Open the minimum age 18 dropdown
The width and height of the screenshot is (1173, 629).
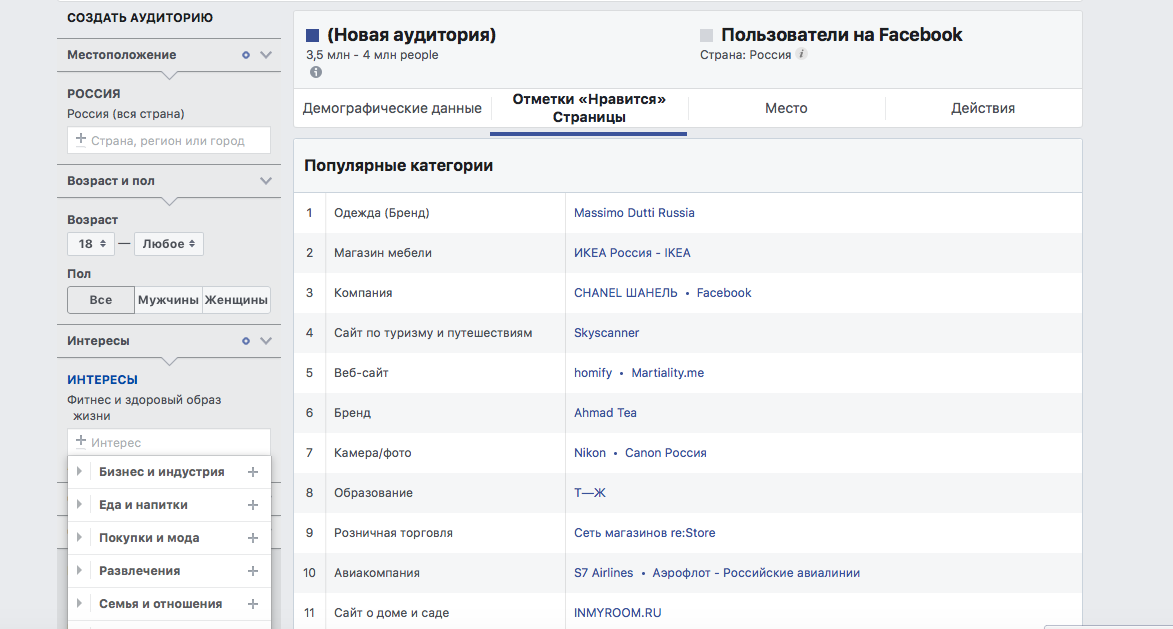(91, 244)
